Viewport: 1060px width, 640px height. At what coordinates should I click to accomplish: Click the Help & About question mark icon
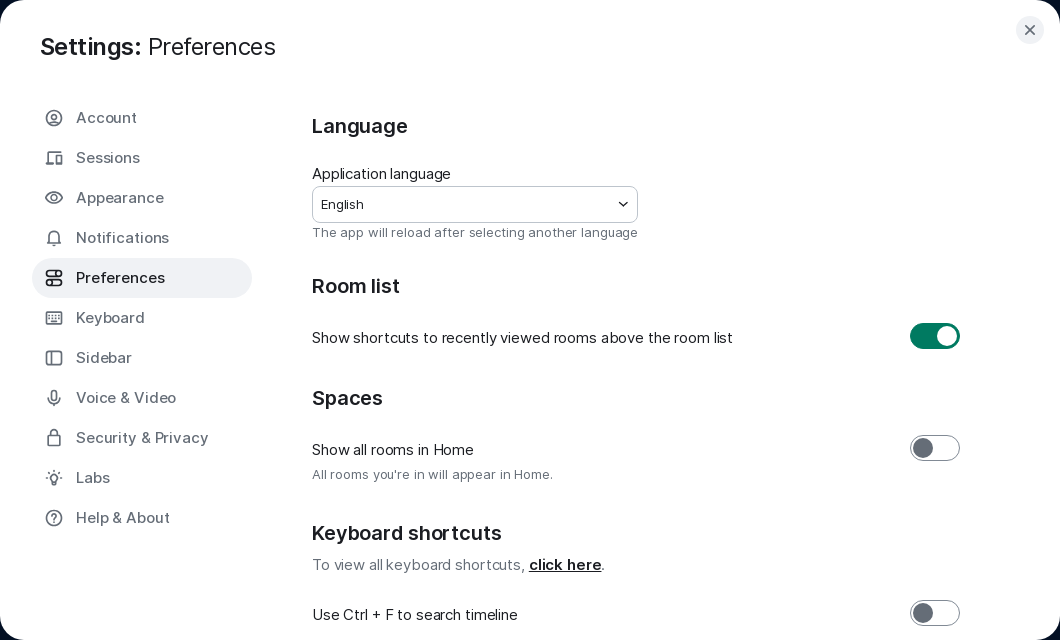(54, 518)
